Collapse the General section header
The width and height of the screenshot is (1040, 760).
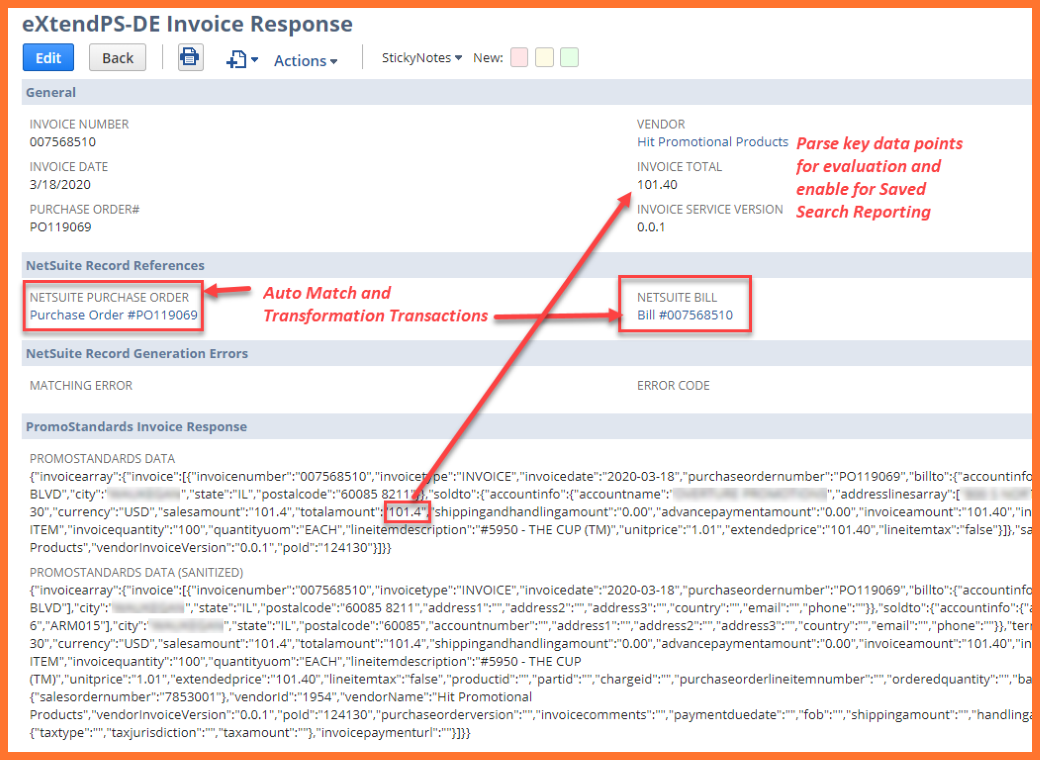[527, 92]
